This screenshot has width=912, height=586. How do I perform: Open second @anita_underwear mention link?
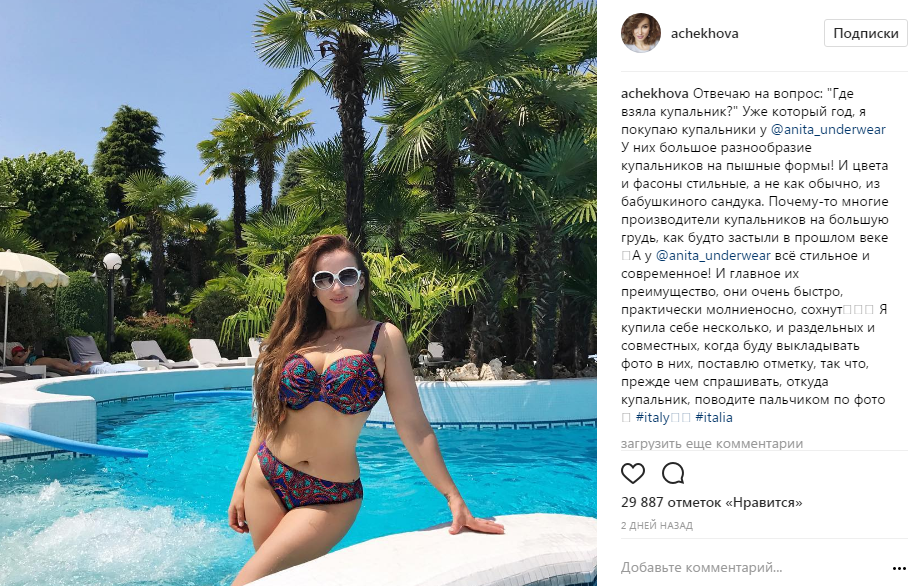[x=713, y=256]
